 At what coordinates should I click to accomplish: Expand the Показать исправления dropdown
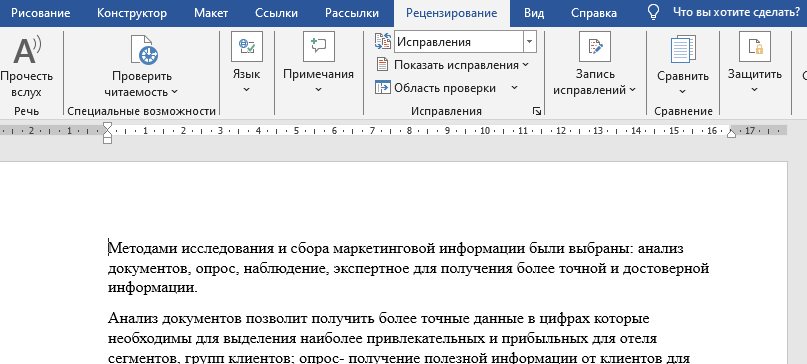click(525, 65)
